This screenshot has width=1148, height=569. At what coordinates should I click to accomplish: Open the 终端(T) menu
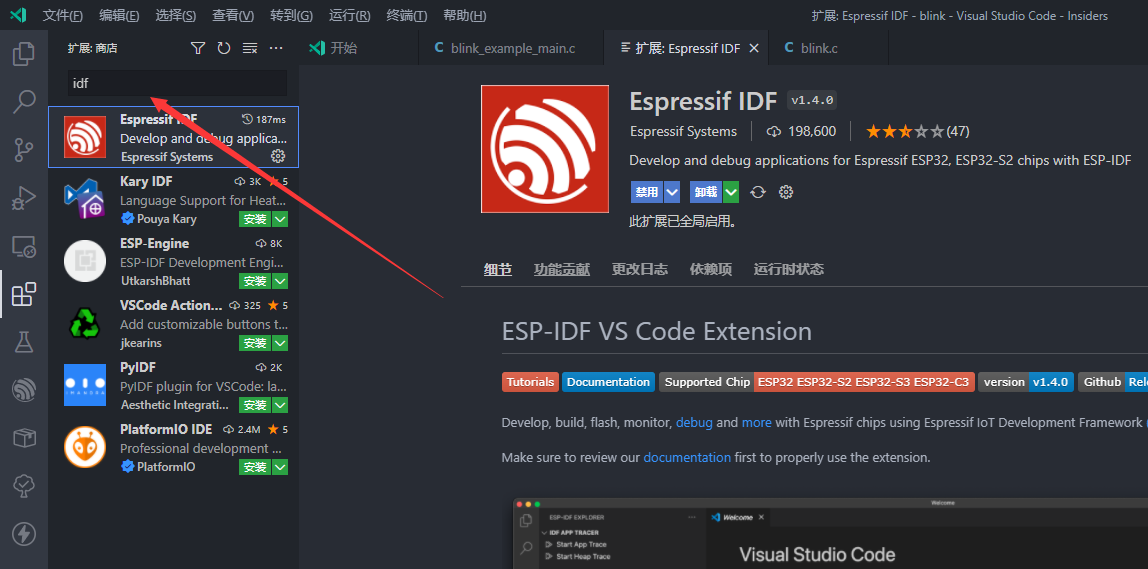coord(407,15)
